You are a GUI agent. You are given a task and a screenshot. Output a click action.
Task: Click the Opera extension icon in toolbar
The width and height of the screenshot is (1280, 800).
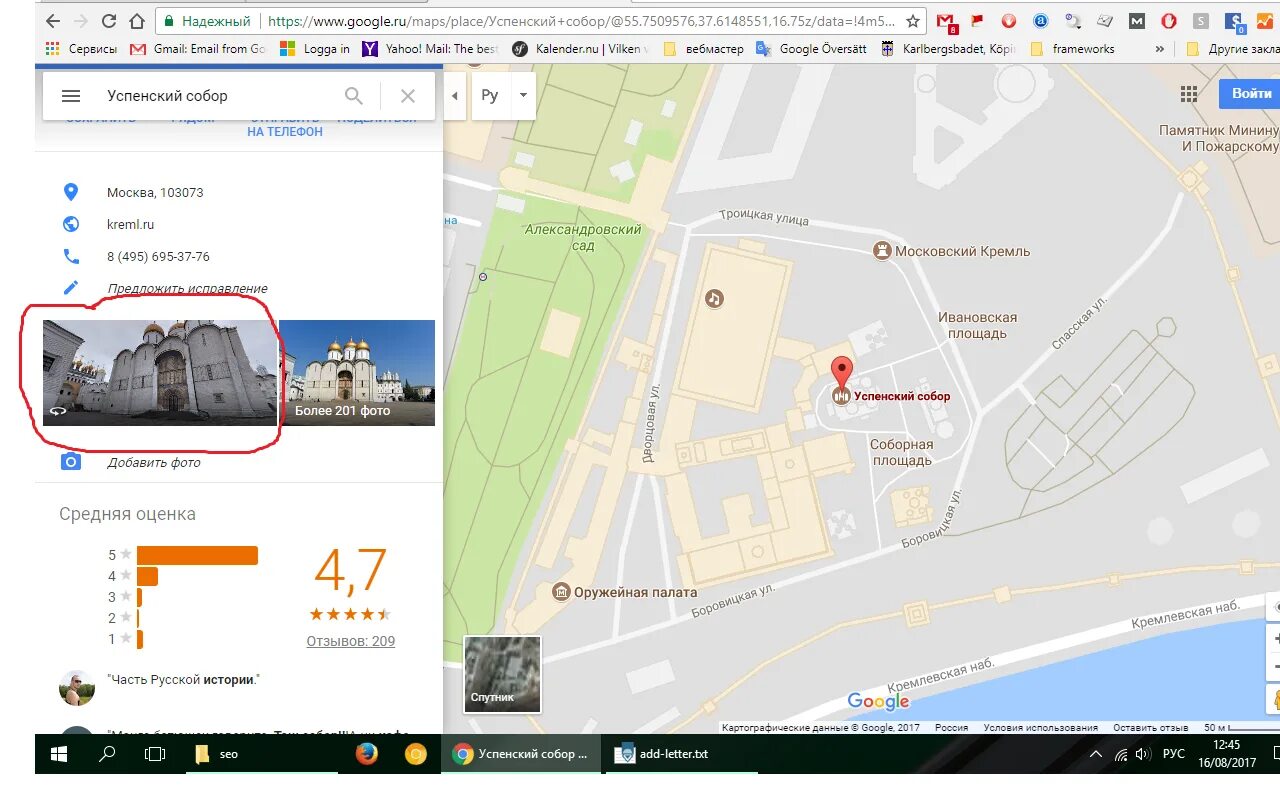coord(1169,21)
